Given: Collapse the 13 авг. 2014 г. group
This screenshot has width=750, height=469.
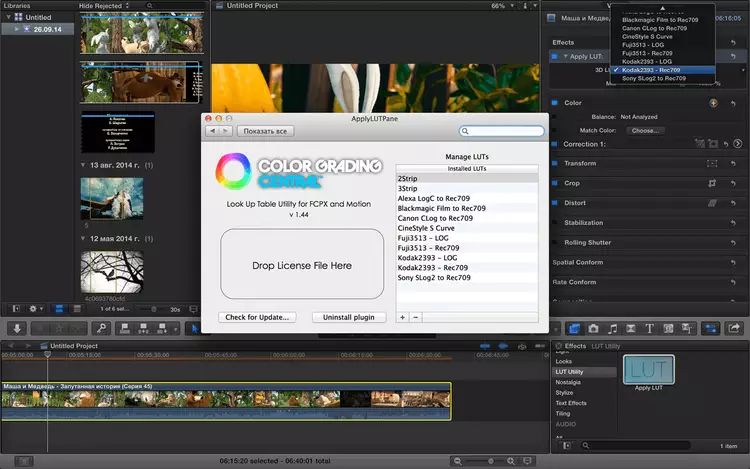Looking at the screenshot, I should [83, 165].
